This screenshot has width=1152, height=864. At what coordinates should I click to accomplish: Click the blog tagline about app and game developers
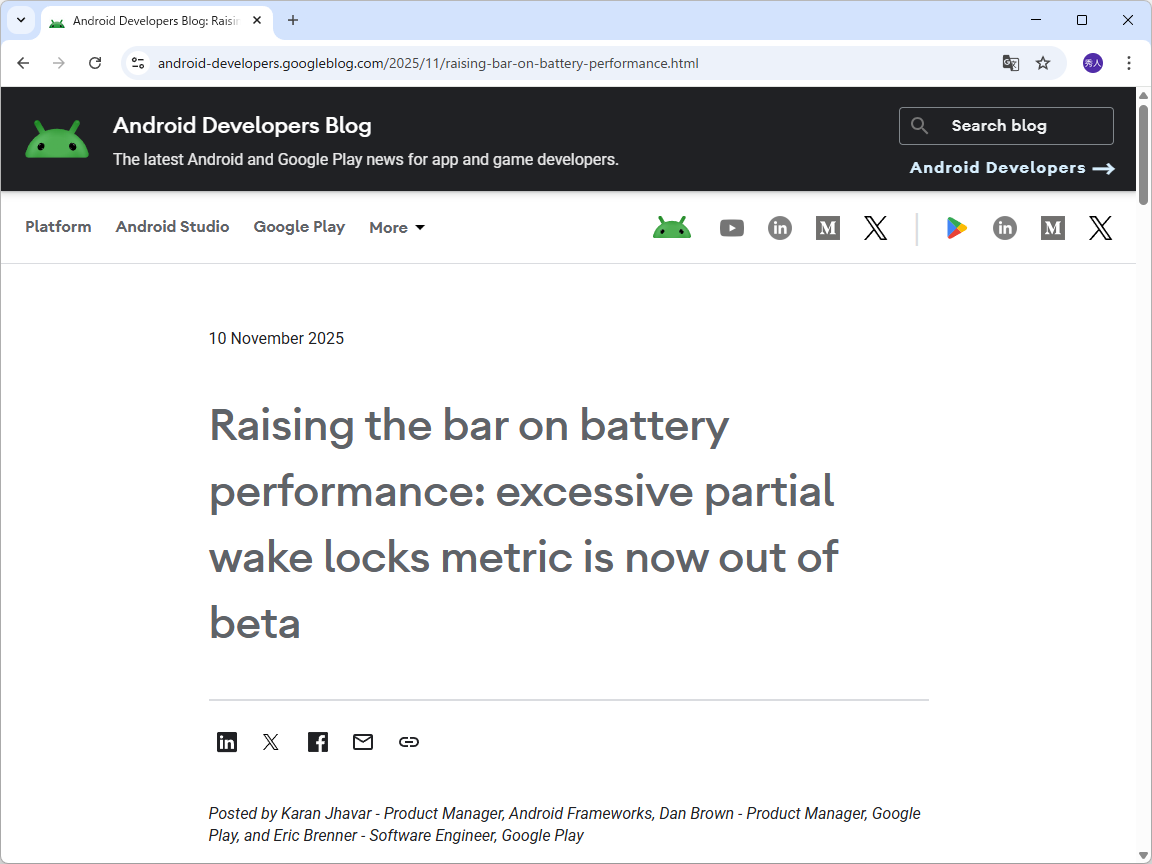click(x=366, y=159)
